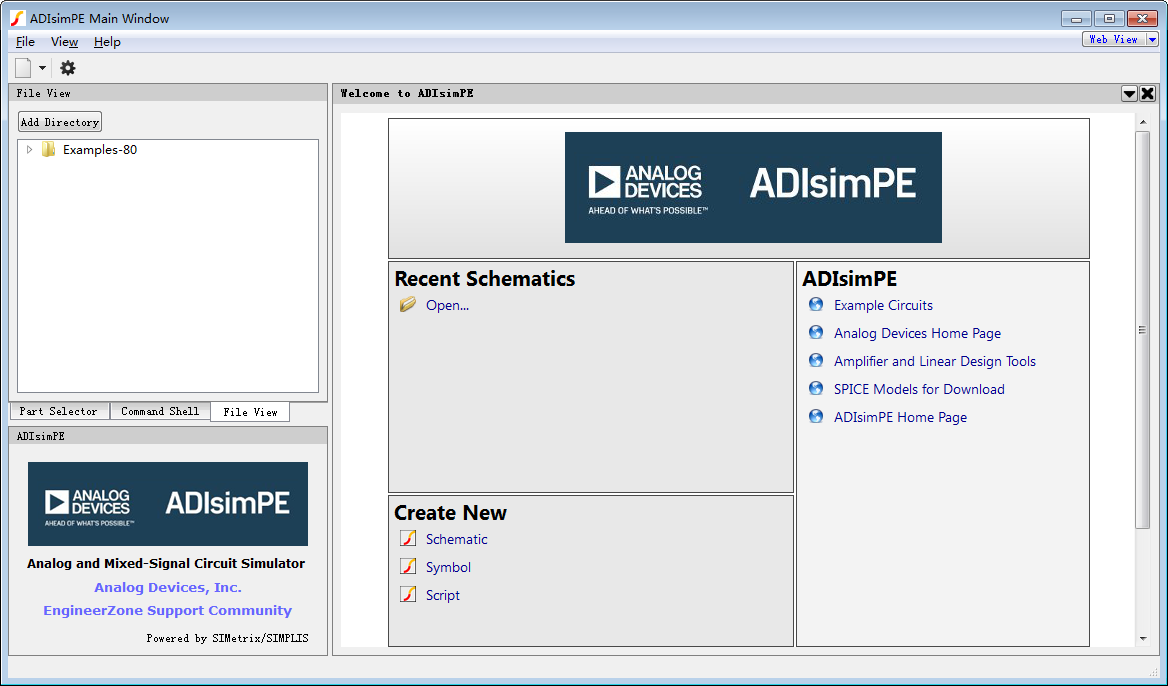Open settings via the gear icon
The width and height of the screenshot is (1168, 686).
click(68, 68)
